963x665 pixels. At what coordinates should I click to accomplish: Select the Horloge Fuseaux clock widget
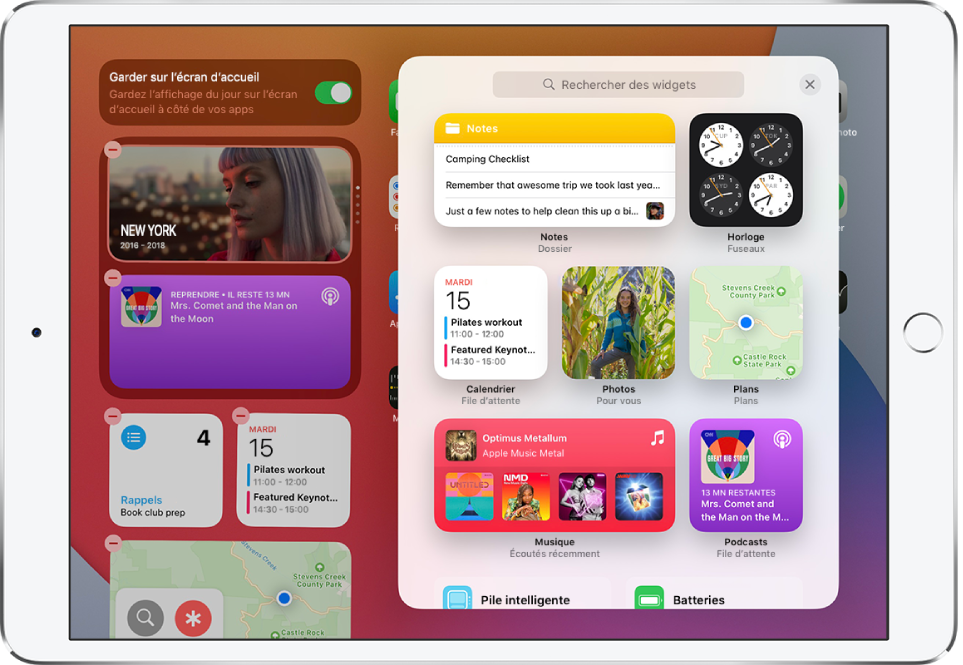[x=746, y=170]
